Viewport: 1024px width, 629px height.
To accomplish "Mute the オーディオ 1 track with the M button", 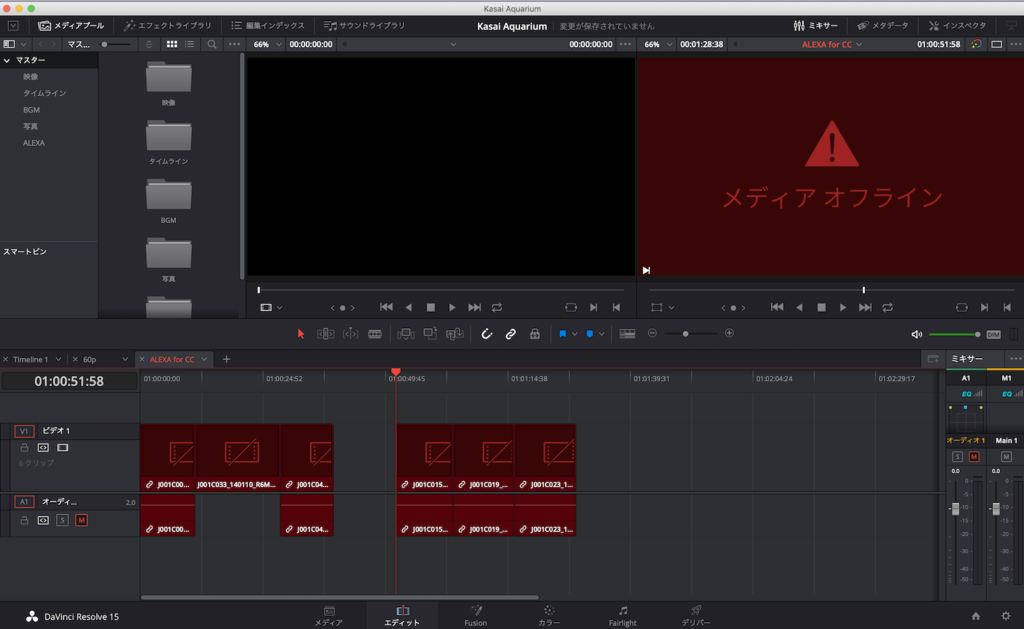I will click(82, 520).
